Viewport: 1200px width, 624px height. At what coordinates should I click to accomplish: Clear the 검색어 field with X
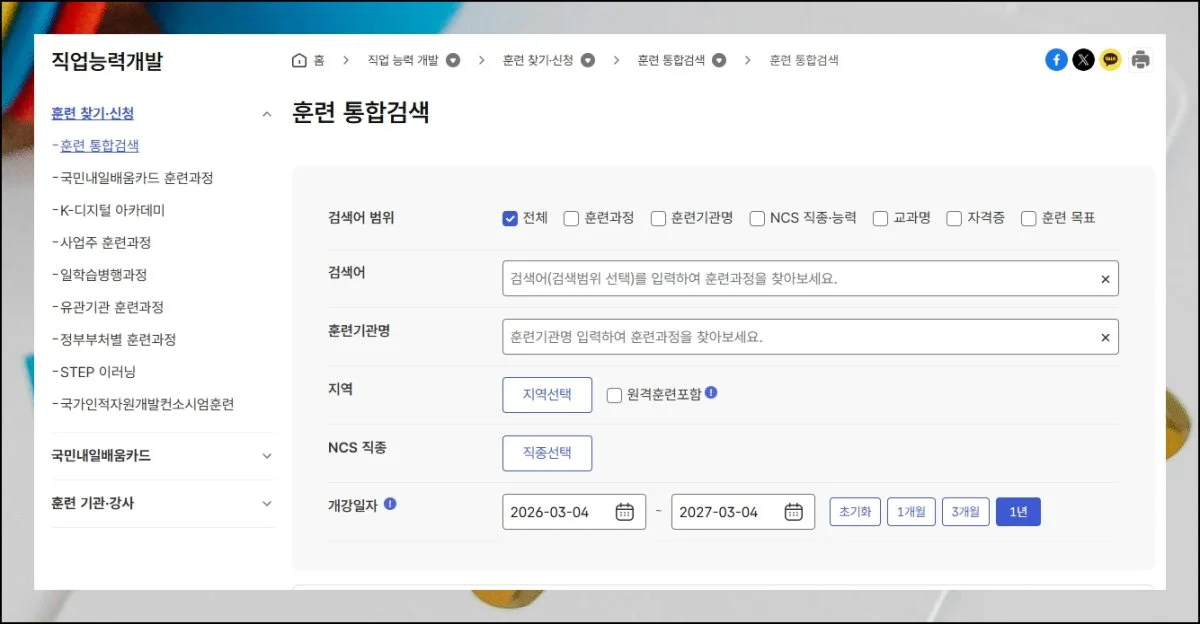1105,280
